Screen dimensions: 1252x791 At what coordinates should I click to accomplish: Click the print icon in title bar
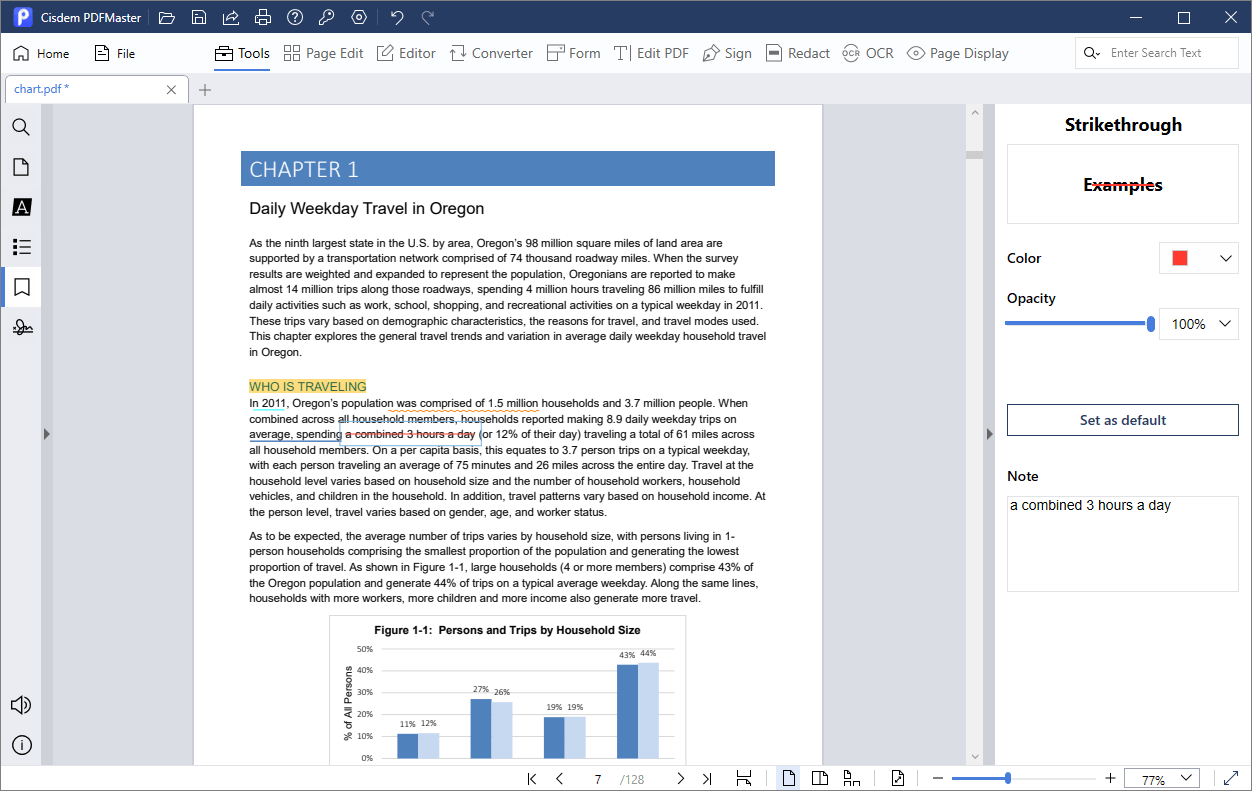tap(262, 18)
